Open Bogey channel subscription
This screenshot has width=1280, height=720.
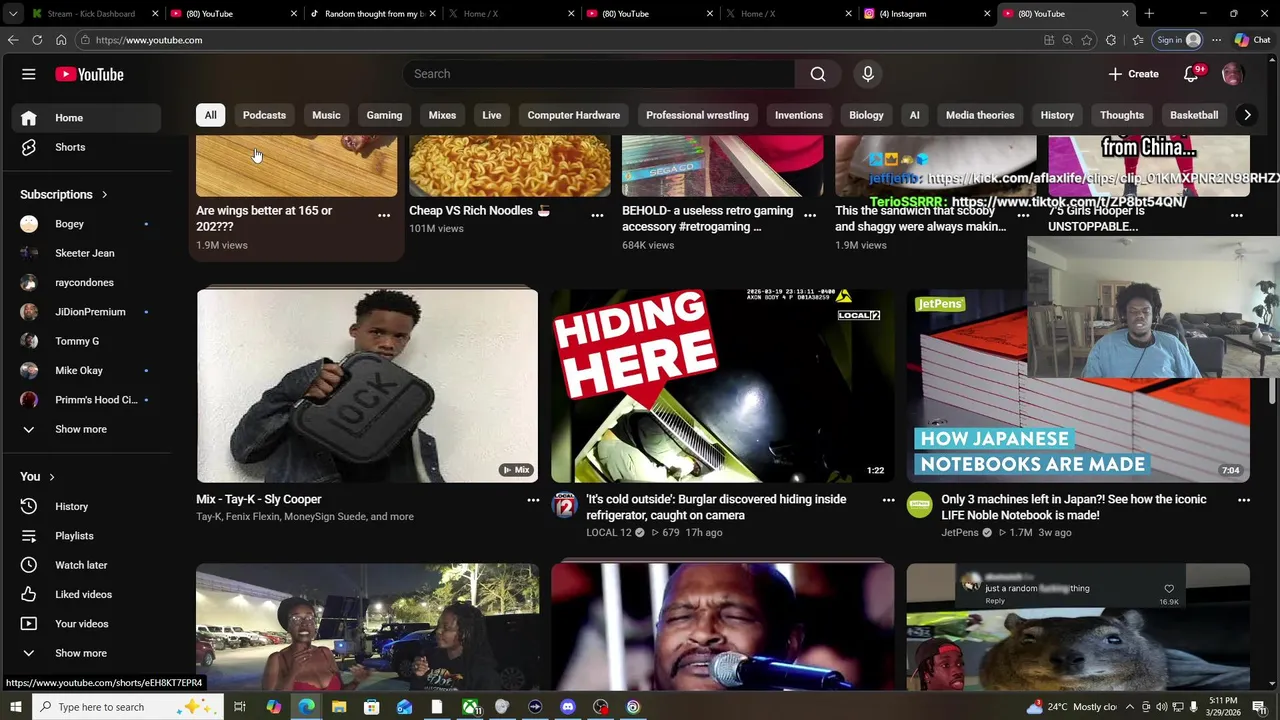point(86,224)
